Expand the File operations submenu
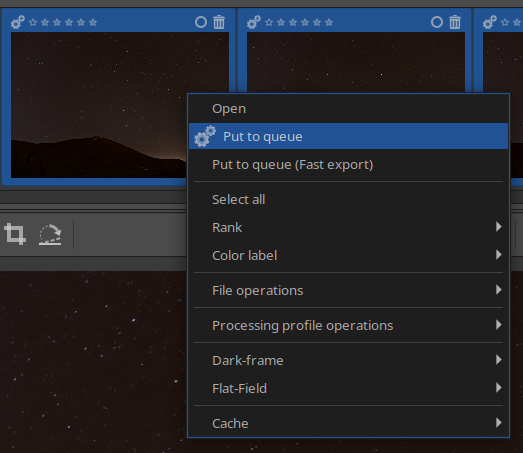The image size is (523, 453). point(348,290)
